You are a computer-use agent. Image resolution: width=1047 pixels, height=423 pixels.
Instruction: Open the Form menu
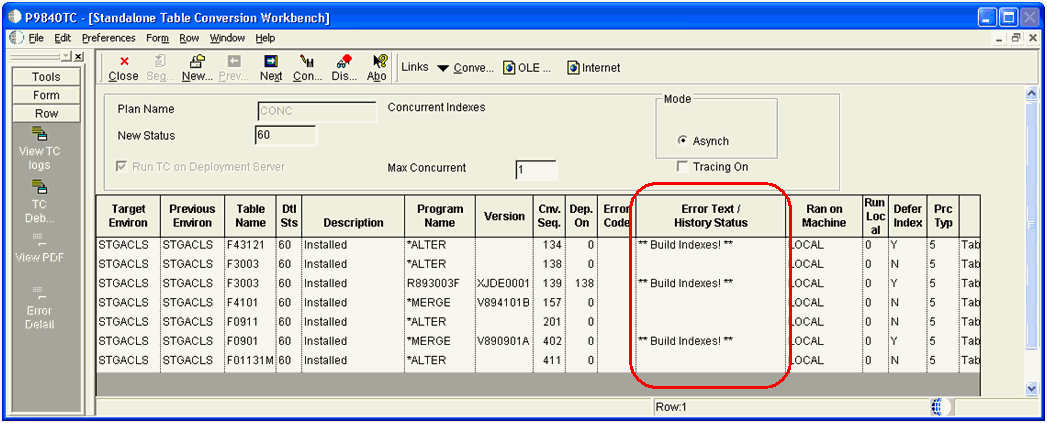pyautogui.click(x=158, y=38)
